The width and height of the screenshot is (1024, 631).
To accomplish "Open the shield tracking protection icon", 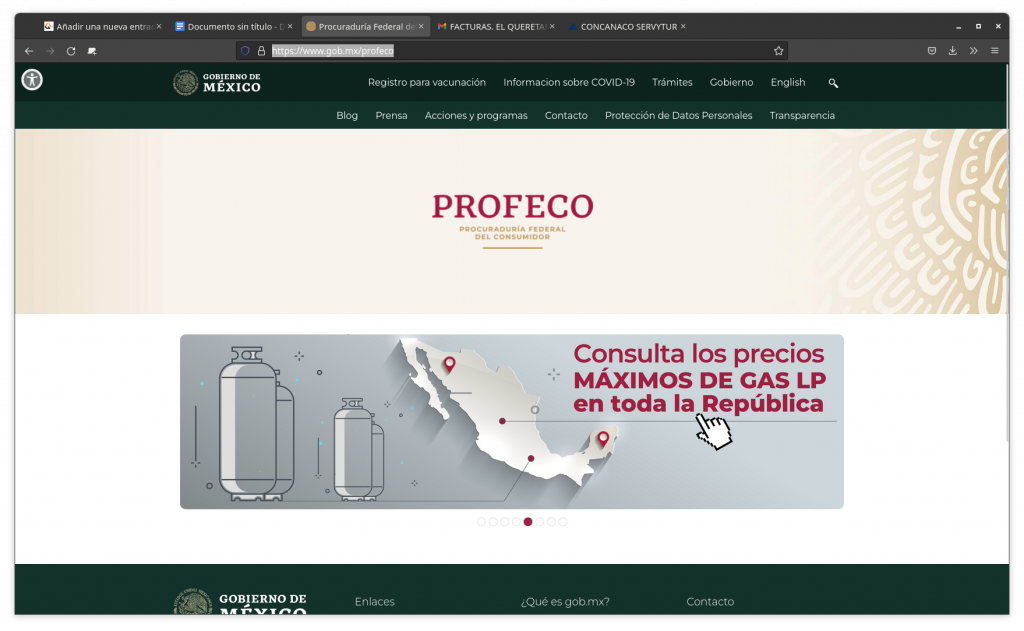I will [246, 50].
